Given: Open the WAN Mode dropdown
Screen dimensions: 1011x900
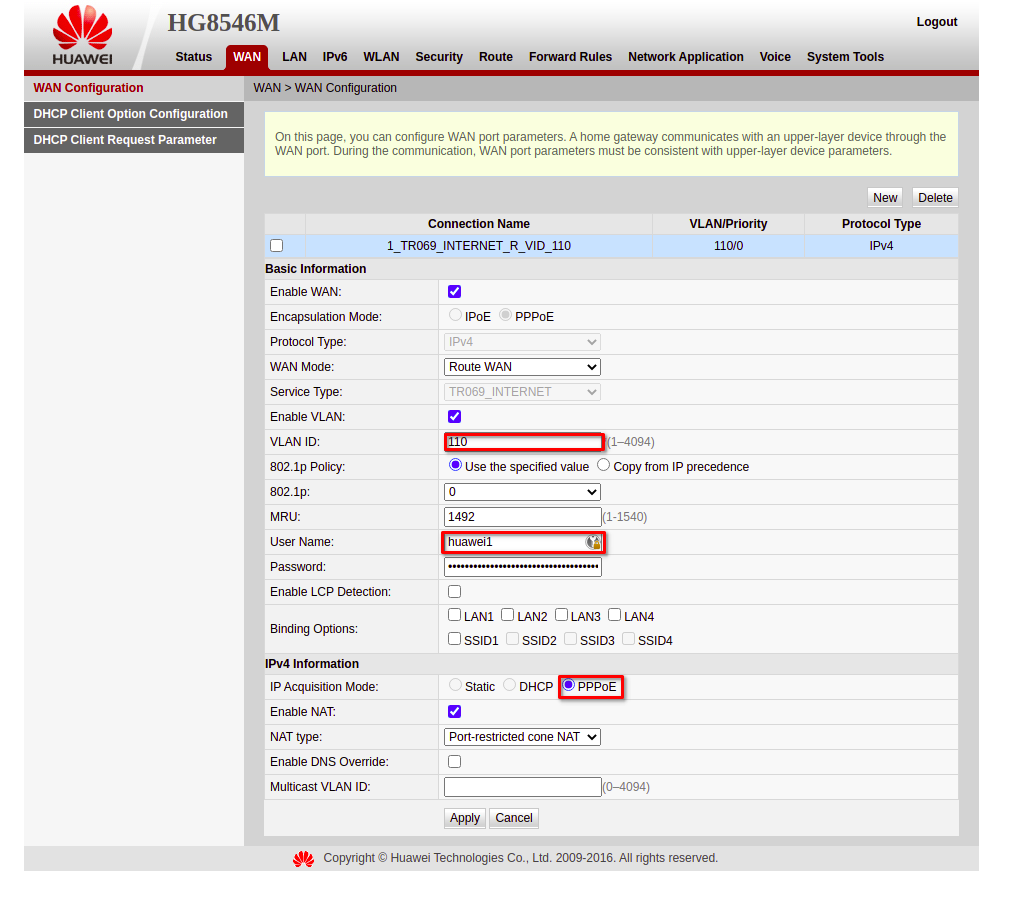Looking at the screenshot, I should click(522, 367).
